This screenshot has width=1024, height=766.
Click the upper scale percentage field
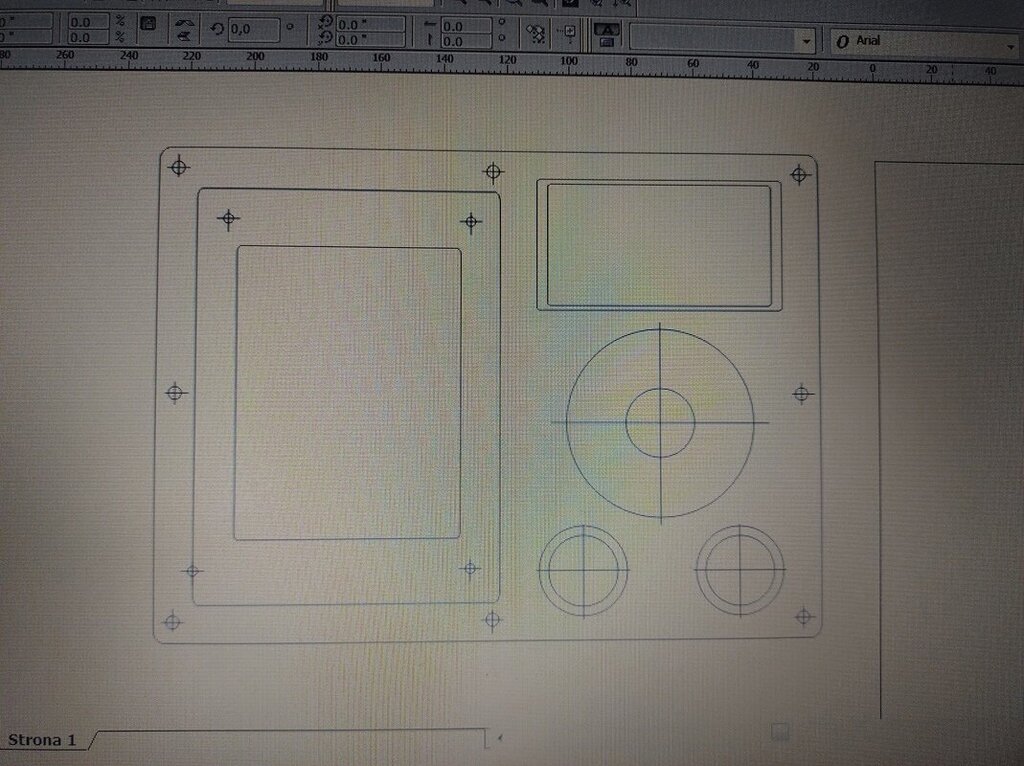(x=88, y=21)
